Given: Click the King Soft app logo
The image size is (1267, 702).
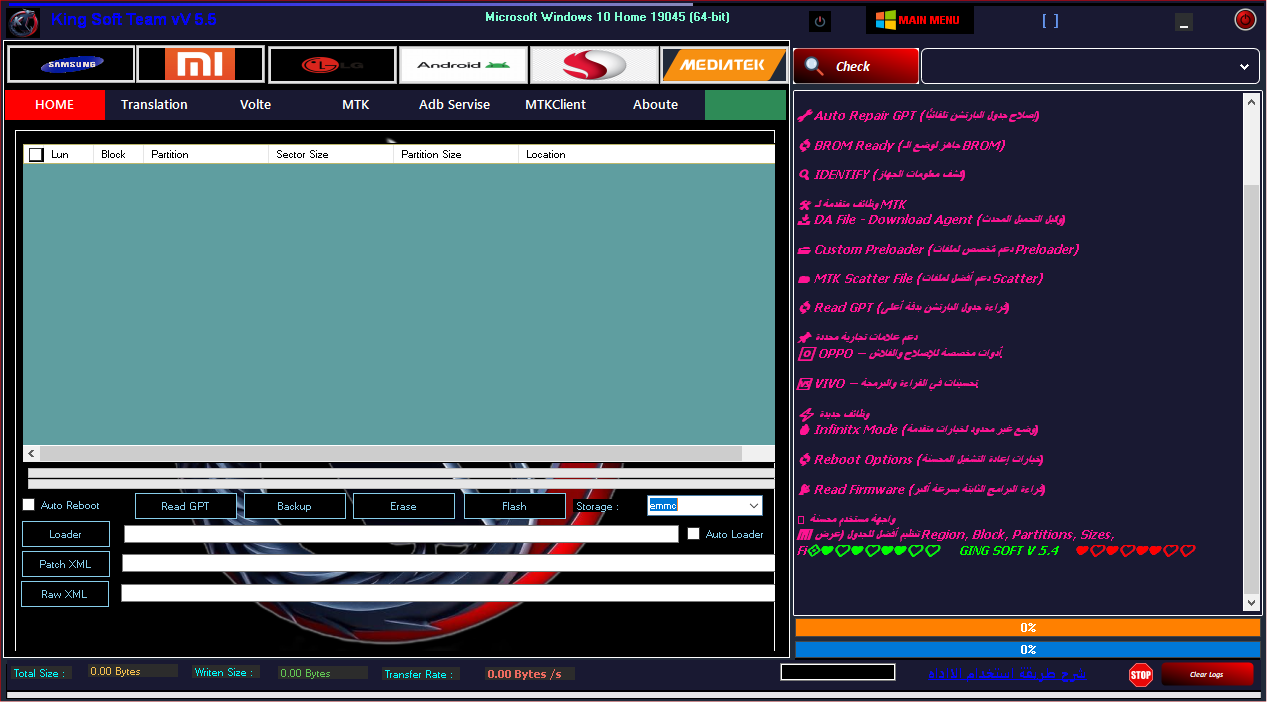Looking at the screenshot, I should tap(22, 22).
